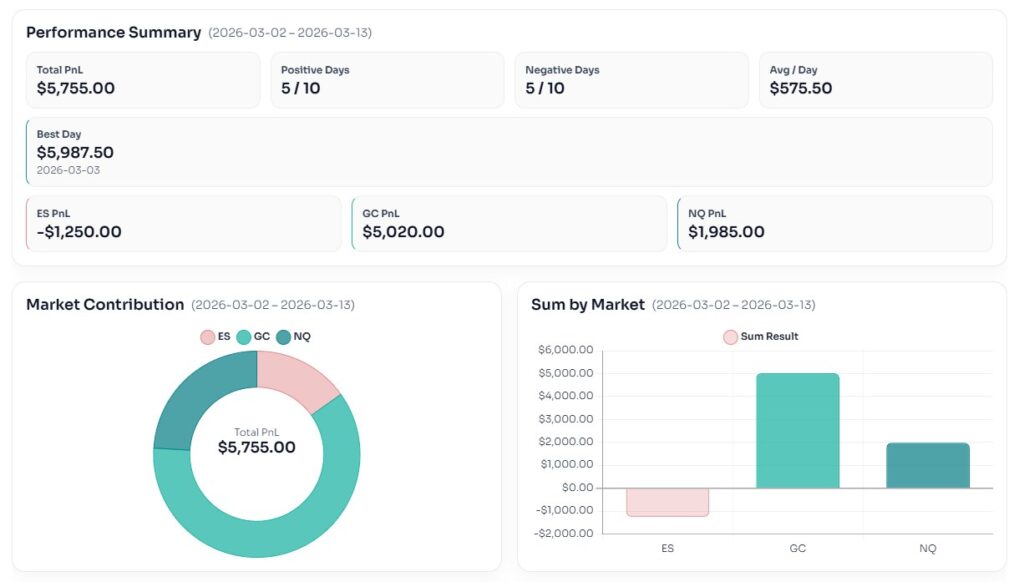Click the negative ES bar in Sum by Market
This screenshot has width=1024, height=582.
coord(667,502)
